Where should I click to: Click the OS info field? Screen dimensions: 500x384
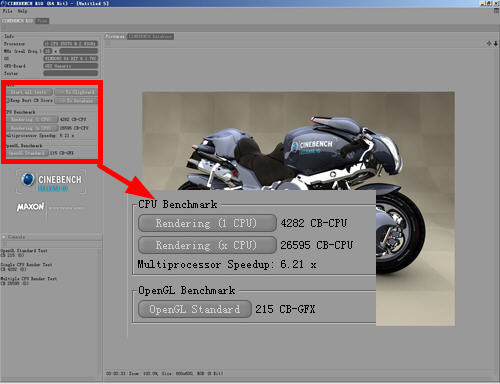coord(70,58)
